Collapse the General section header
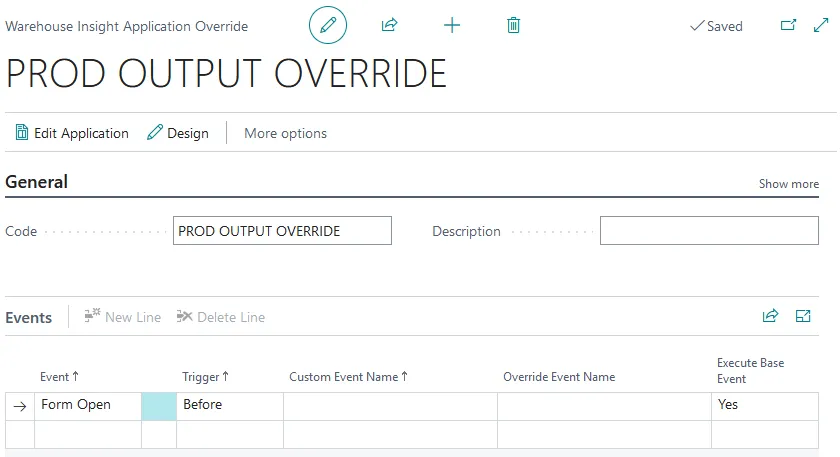 coord(37,182)
